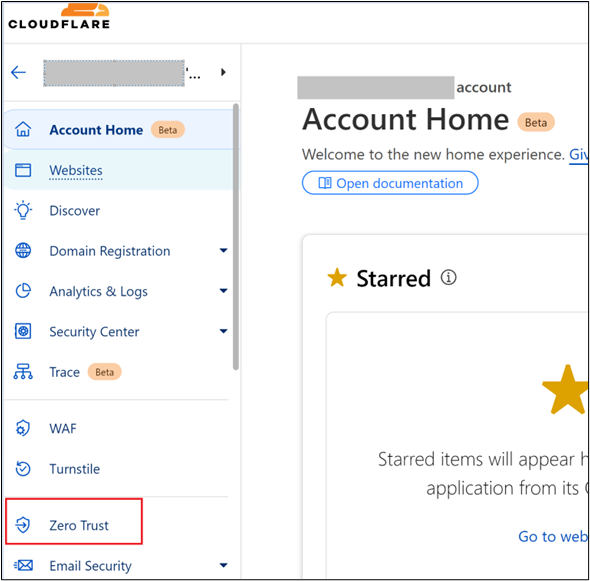Screen dimensions: 590x581
Task: Select Email Security menu item
Action: click(x=91, y=566)
